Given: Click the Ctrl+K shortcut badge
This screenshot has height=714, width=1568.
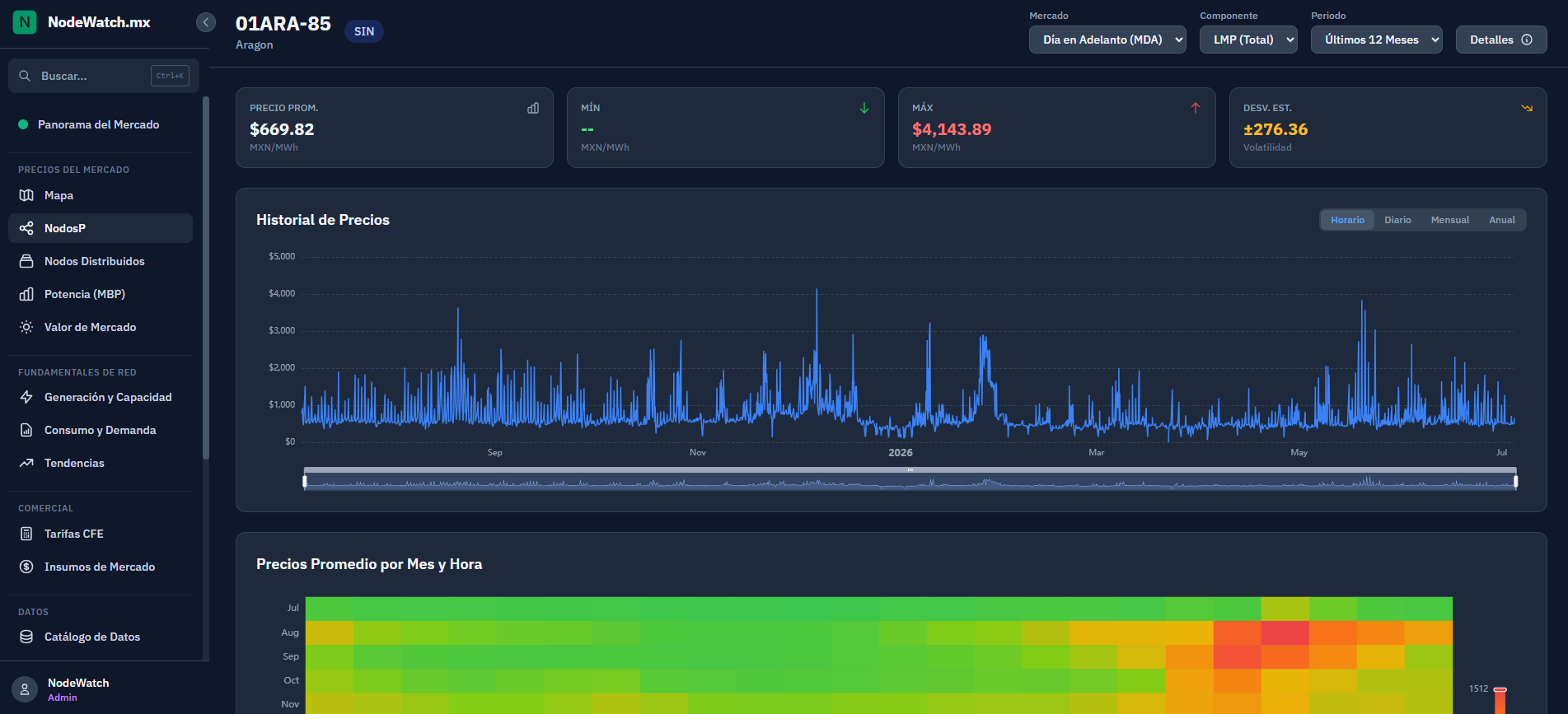Looking at the screenshot, I should click(170, 76).
